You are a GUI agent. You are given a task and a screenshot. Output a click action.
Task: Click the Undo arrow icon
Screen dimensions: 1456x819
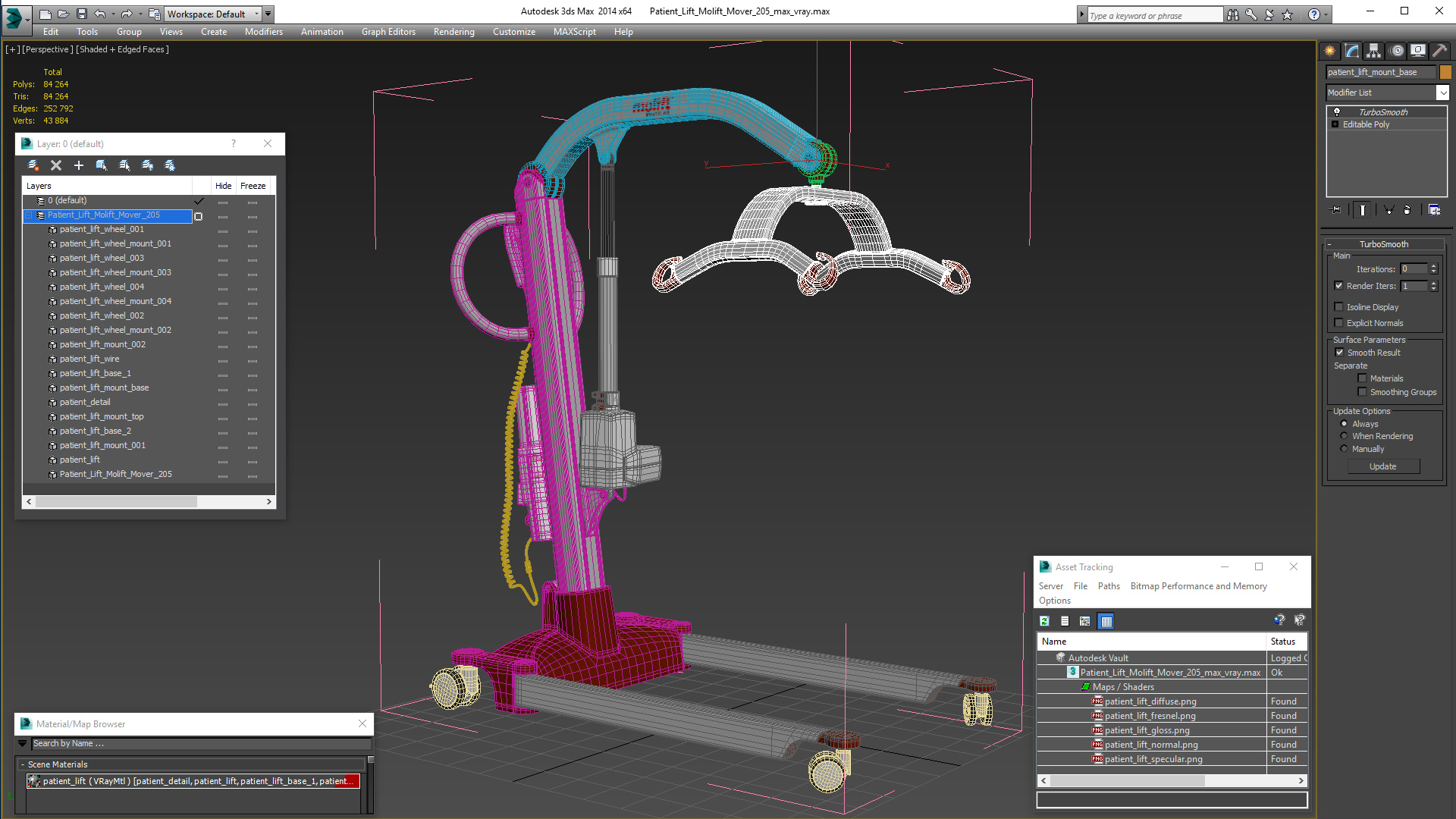pos(99,14)
